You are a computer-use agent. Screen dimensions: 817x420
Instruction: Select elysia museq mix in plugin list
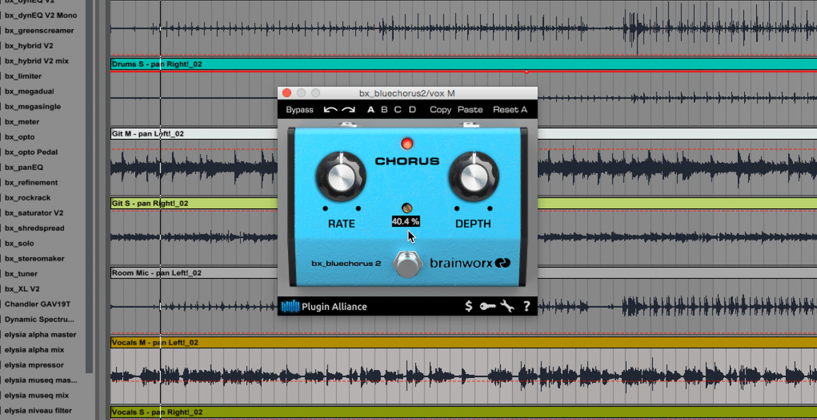coord(36,395)
